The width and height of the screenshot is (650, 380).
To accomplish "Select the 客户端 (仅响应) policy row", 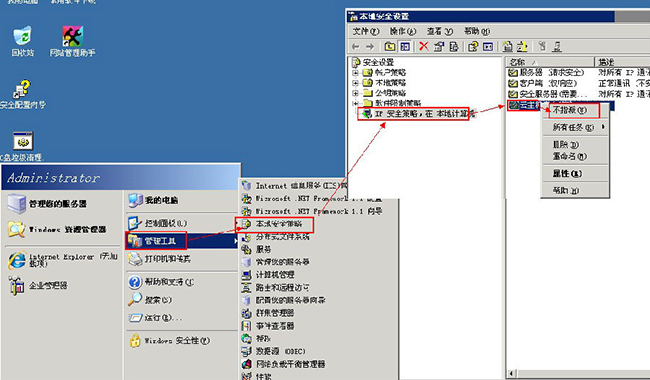I will pyautogui.click(x=543, y=83).
